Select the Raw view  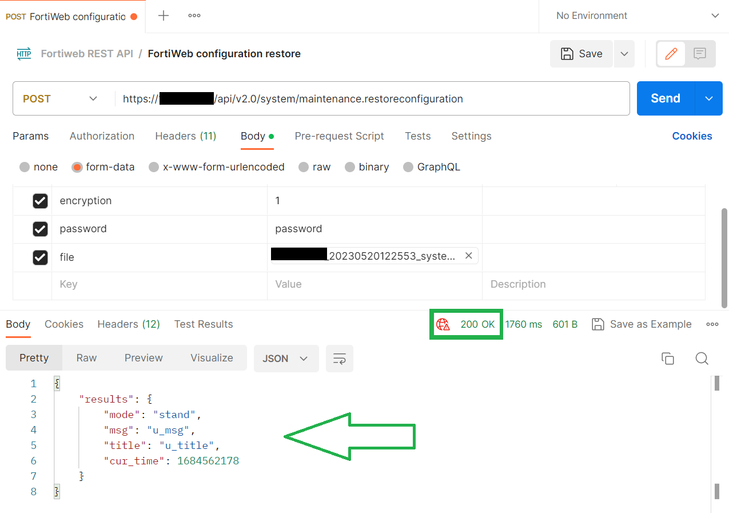tap(86, 358)
